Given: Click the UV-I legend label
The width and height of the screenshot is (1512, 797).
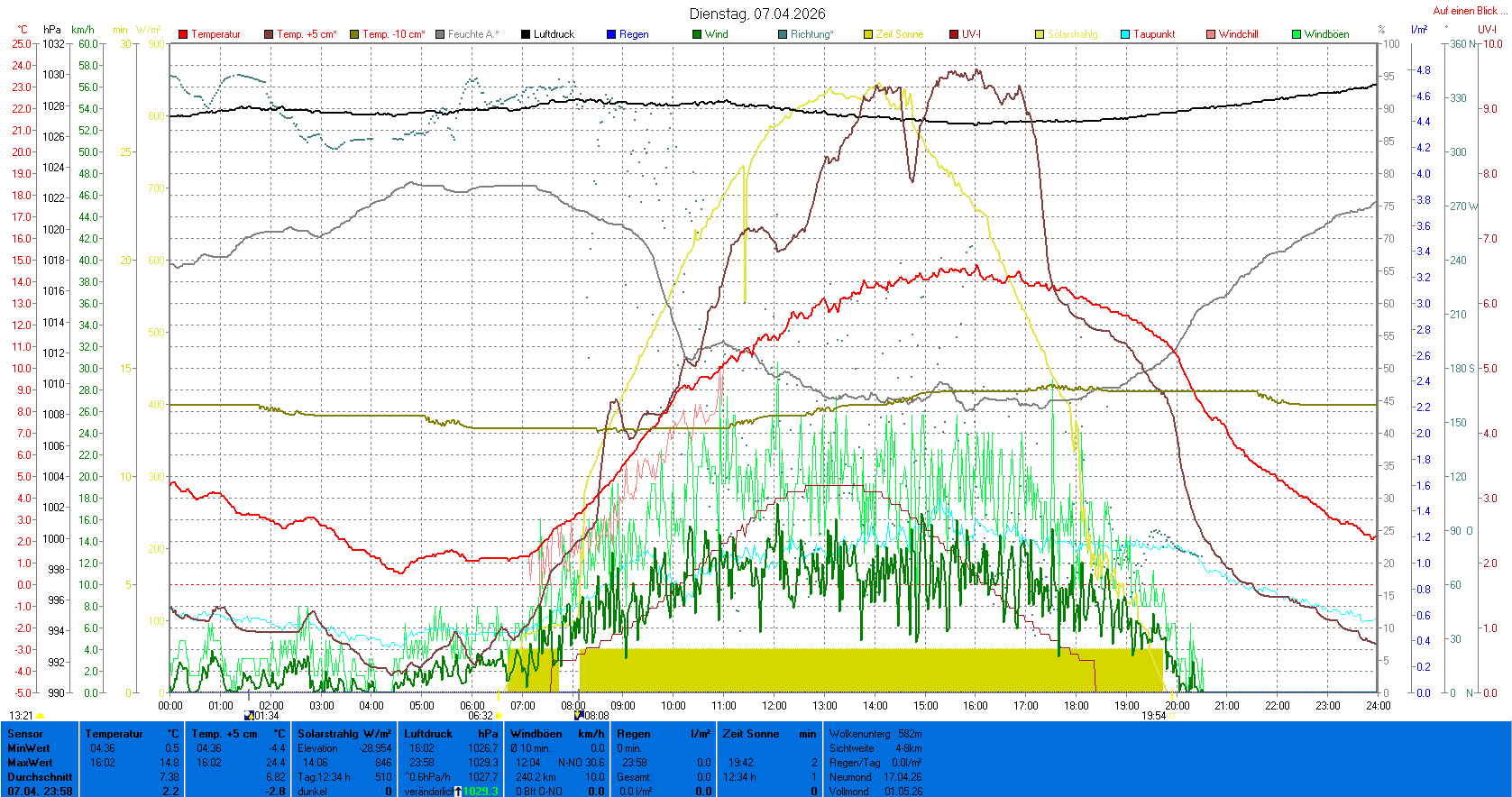Looking at the screenshot, I should coord(971,34).
